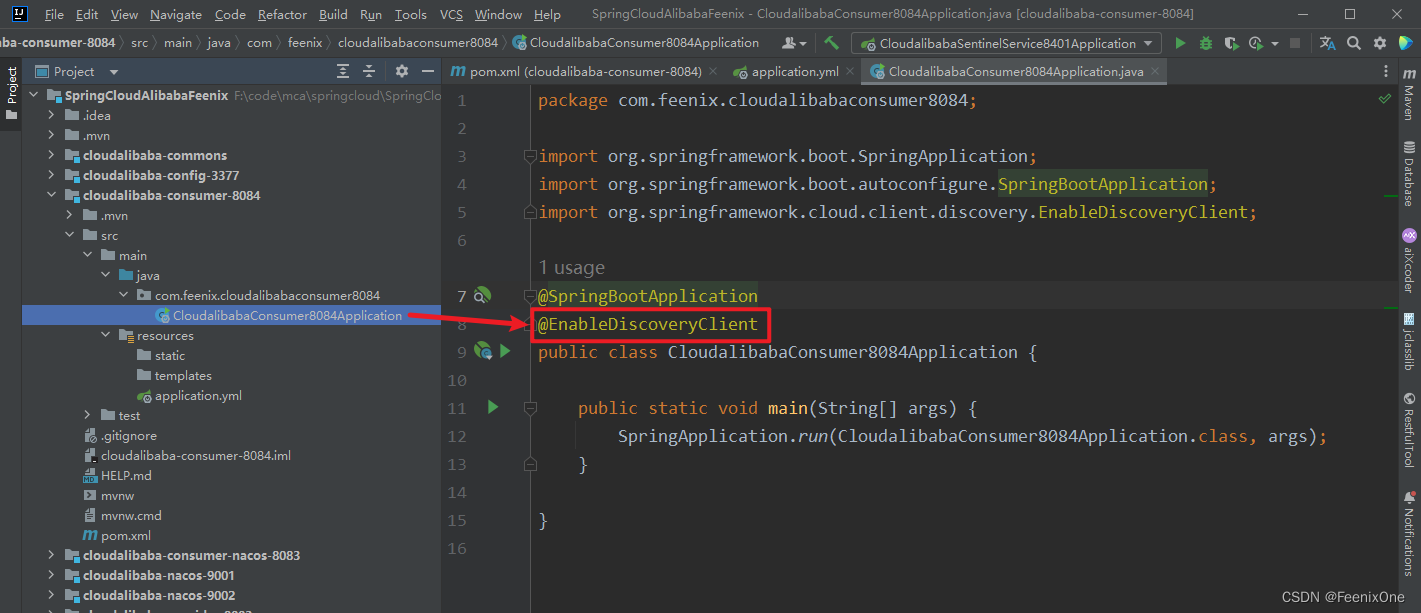Select HELP.md in the project tree

click(126, 475)
